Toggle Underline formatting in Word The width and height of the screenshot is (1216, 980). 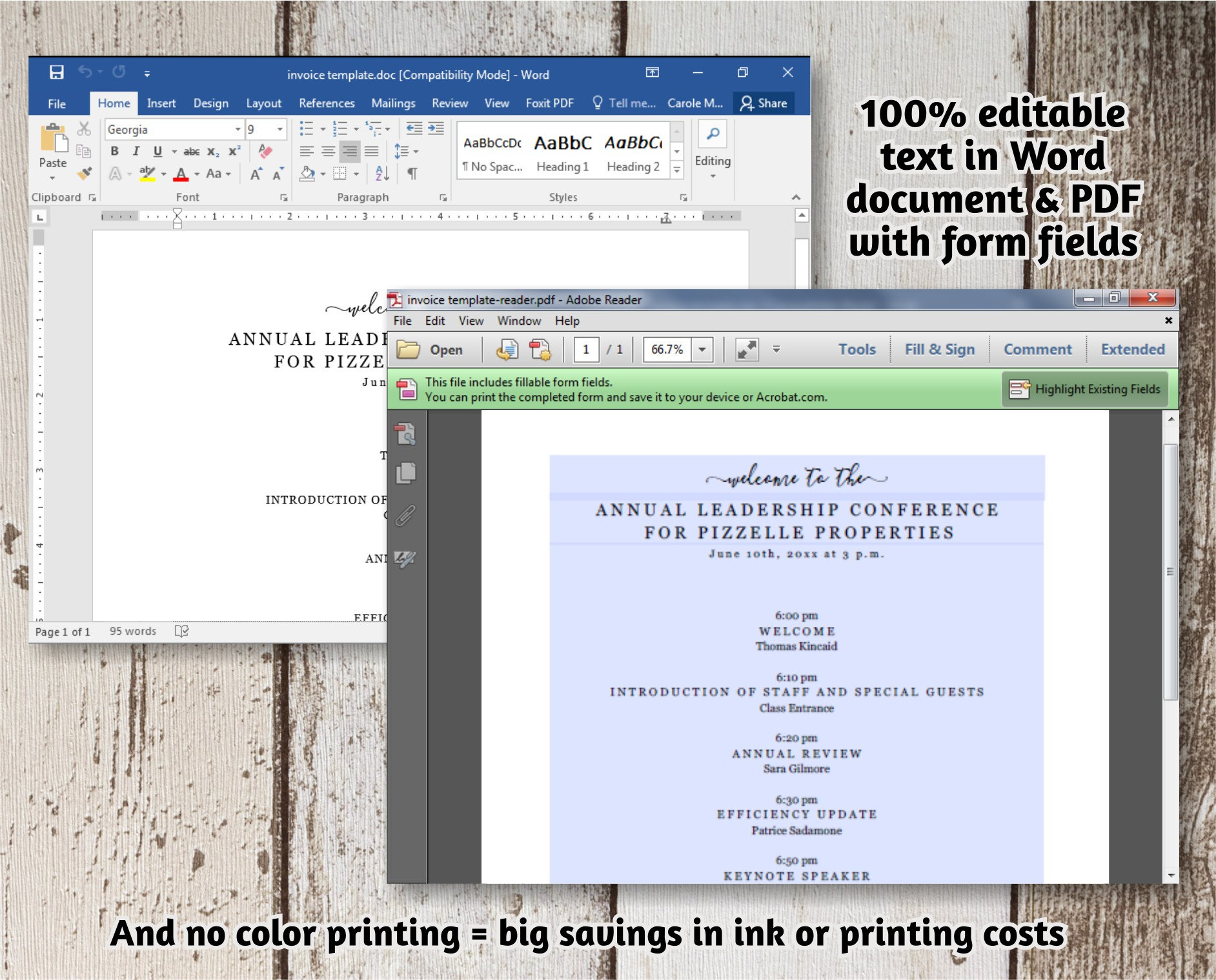coord(157,151)
